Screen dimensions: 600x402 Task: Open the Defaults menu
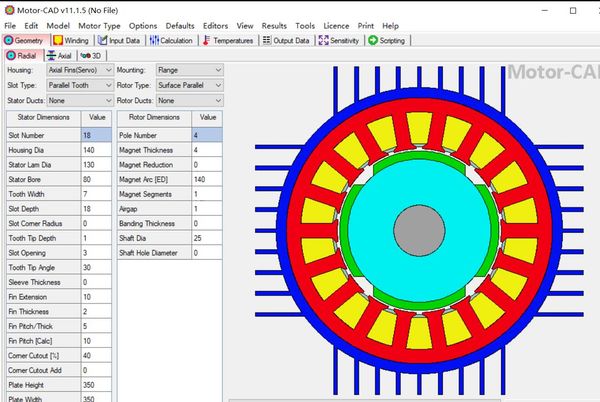pos(180,25)
